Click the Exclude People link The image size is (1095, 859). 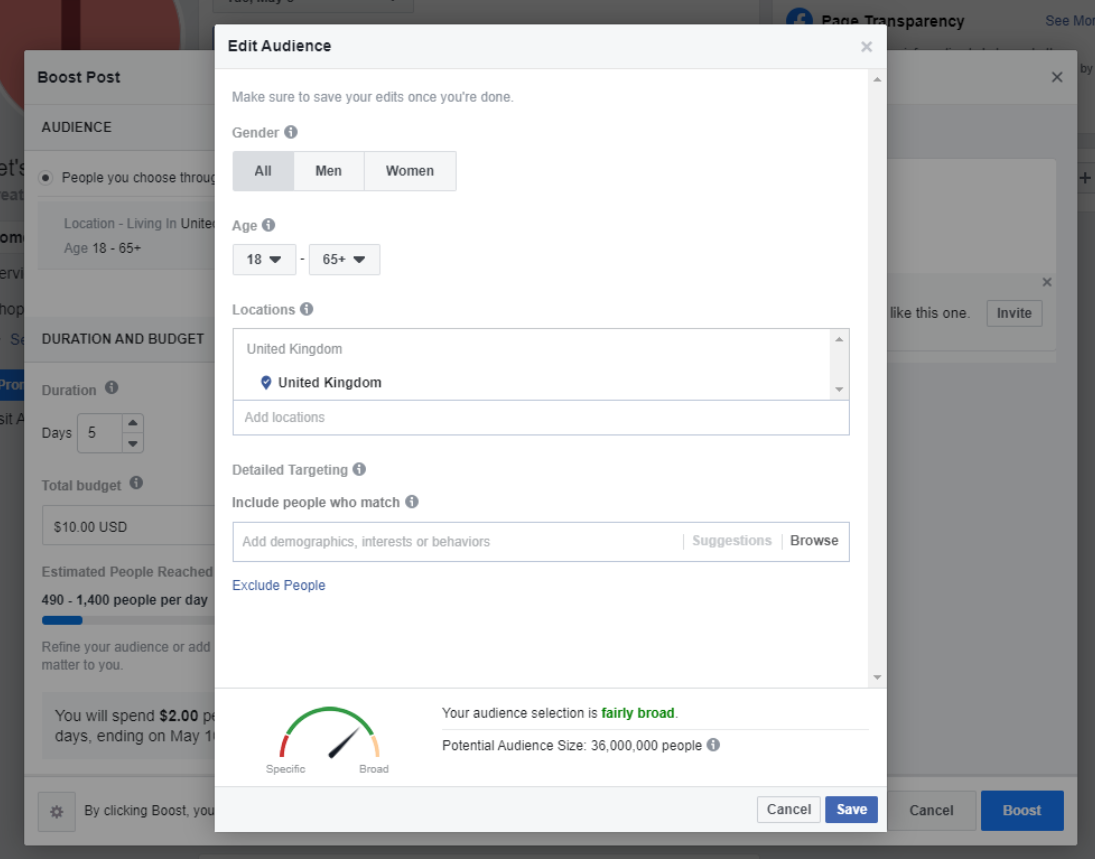(278, 585)
